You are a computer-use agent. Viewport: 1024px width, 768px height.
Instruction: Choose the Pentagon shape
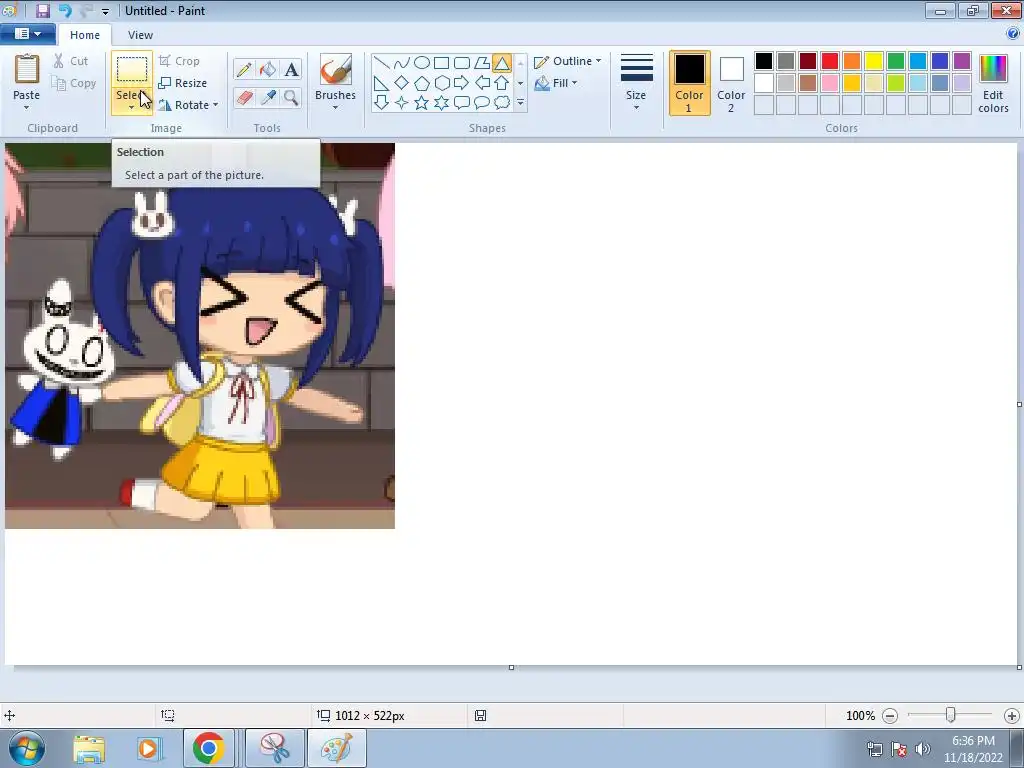(422, 83)
